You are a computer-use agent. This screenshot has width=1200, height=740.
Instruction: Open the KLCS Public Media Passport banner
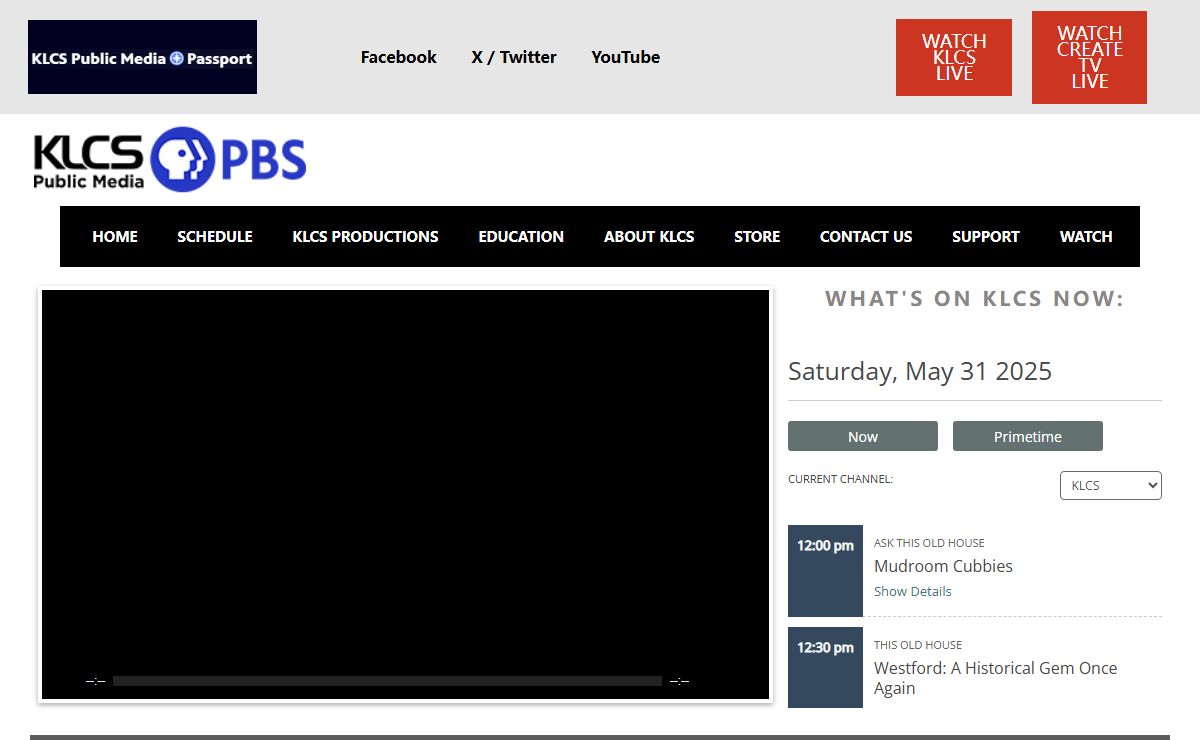pyautogui.click(x=142, y=57)
